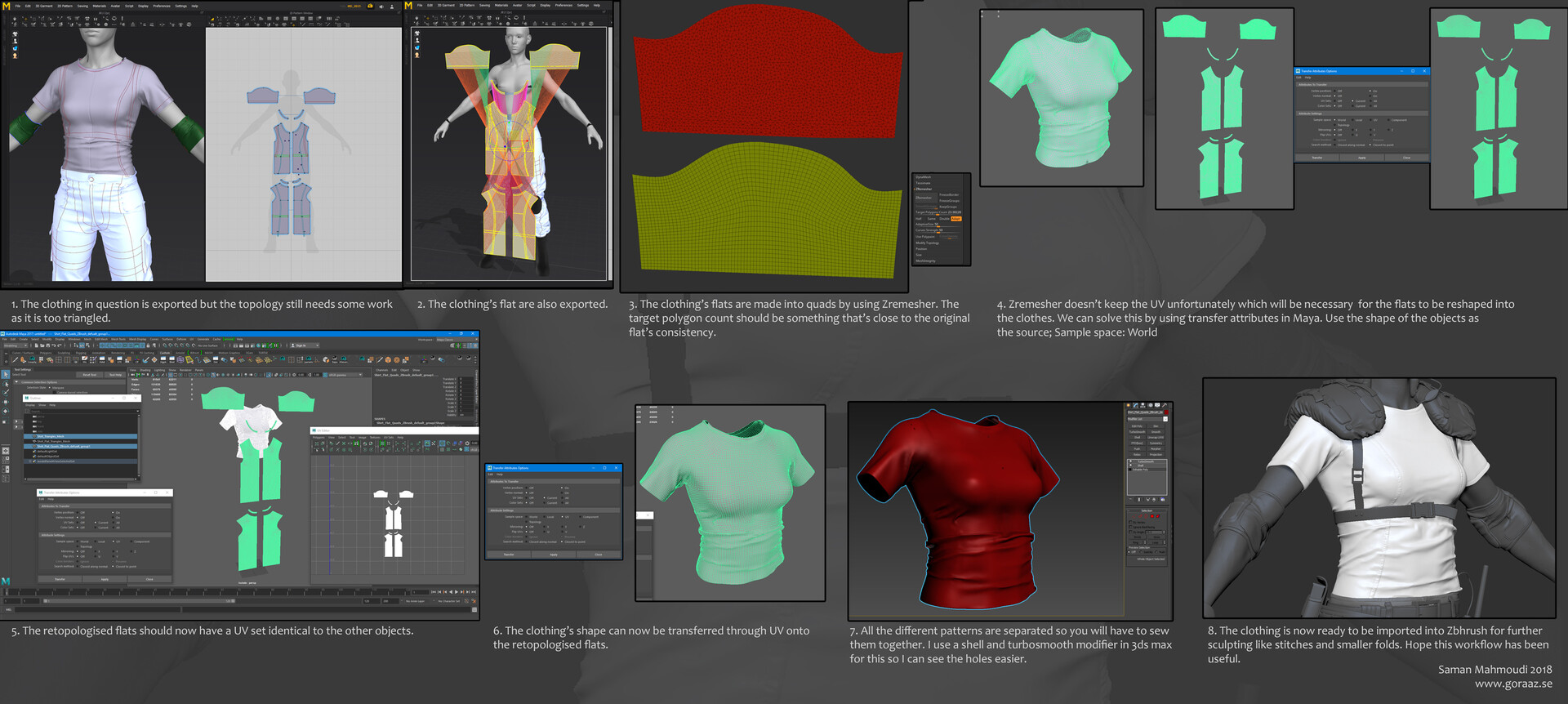Open UV Sets menu in UV Editor
This screenshot has width=1568, height=704.
[x=389, y=437]
